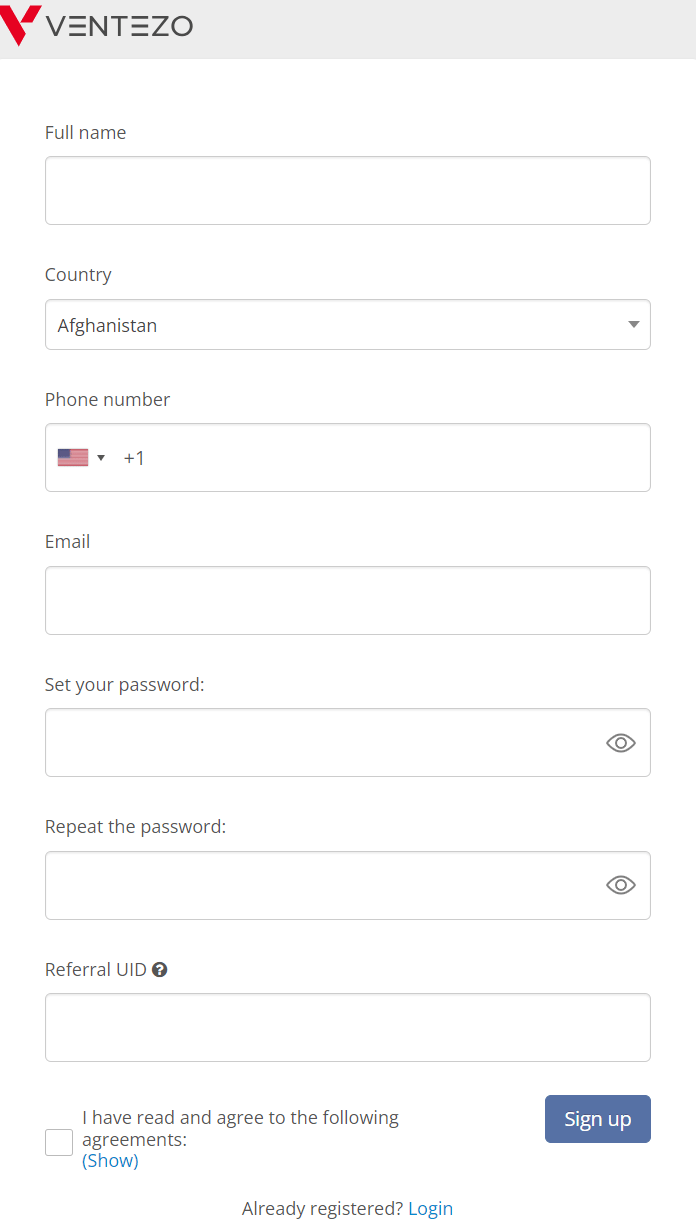Image resolution: width=696 pixels, height=1230 pixels.
Task: Click the Country dropdown arrow
Action: pos(633,324)
